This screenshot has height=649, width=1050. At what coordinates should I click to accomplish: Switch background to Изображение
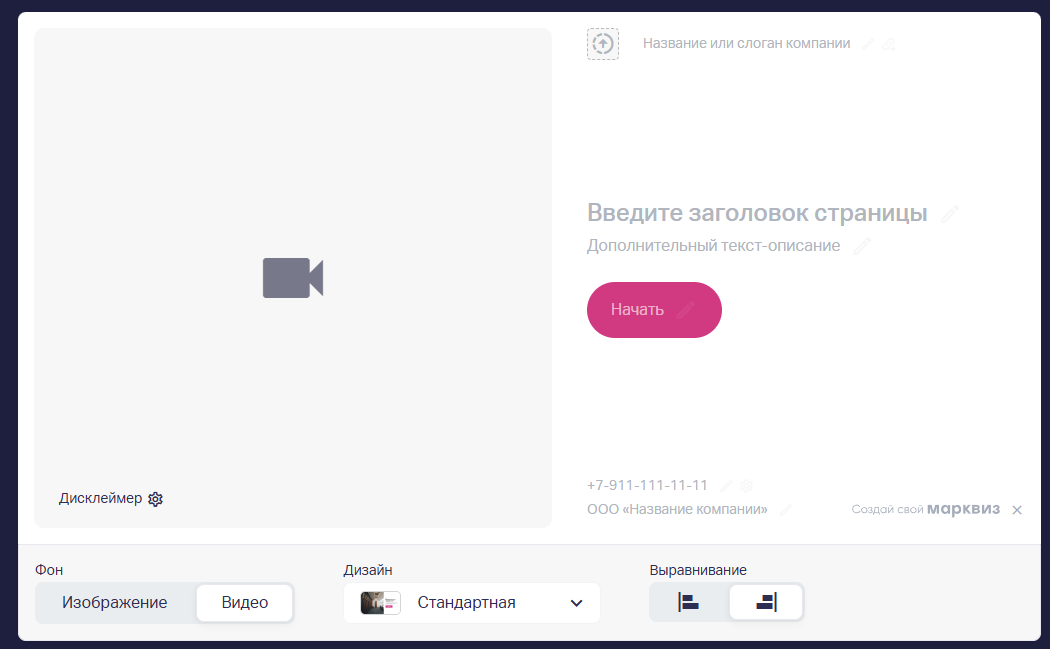click(115, 603)
